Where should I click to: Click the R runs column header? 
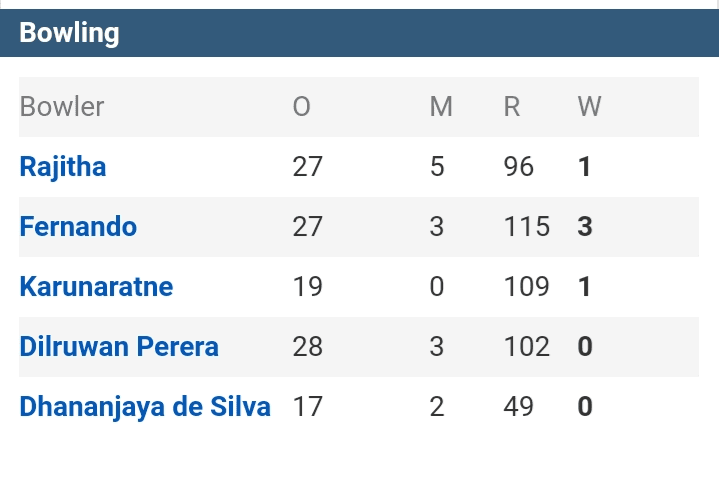[512, 107]
